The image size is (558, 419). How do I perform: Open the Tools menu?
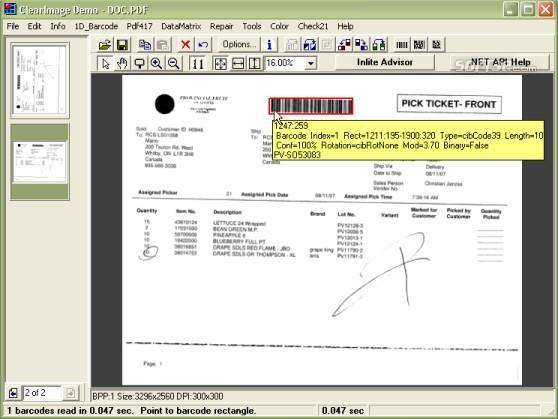click(x=252, y=26)
